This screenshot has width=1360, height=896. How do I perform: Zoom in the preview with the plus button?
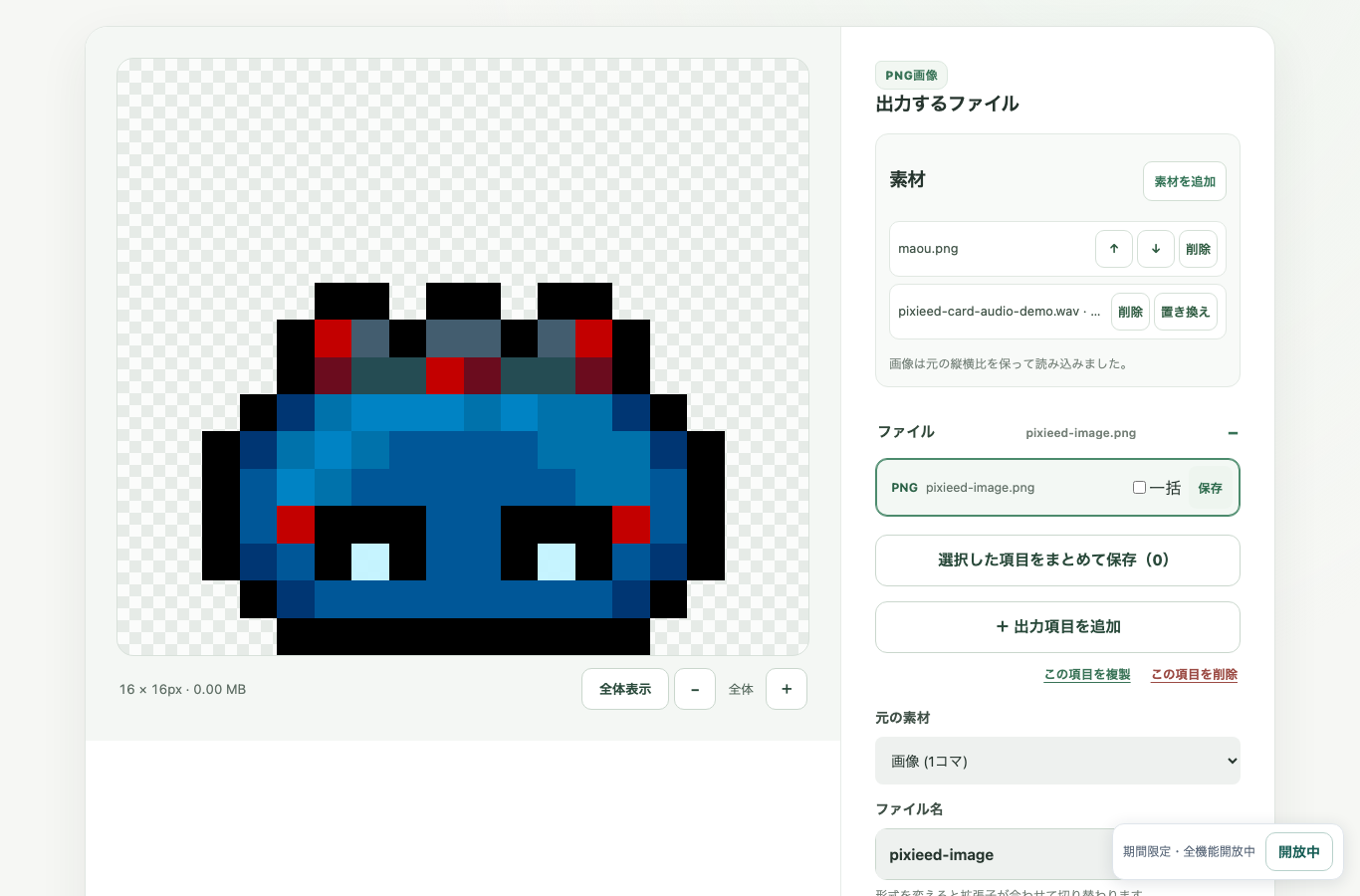point(787,689)
